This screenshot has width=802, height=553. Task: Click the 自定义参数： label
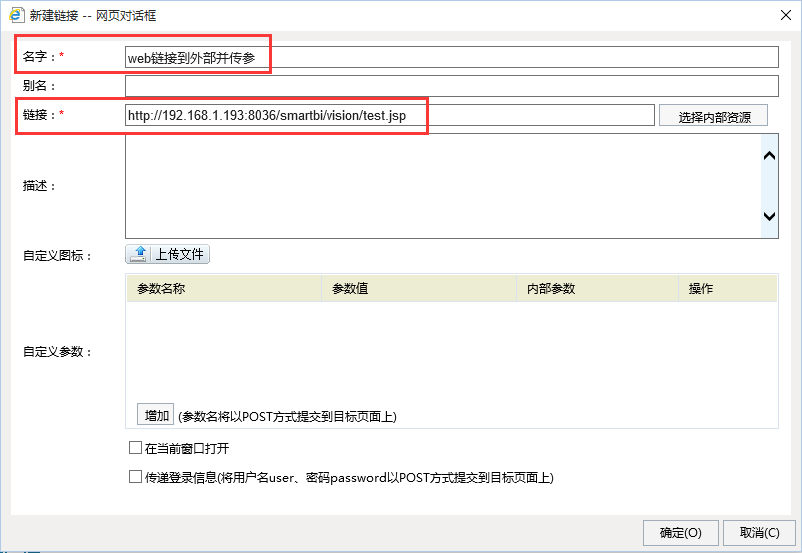57,352
